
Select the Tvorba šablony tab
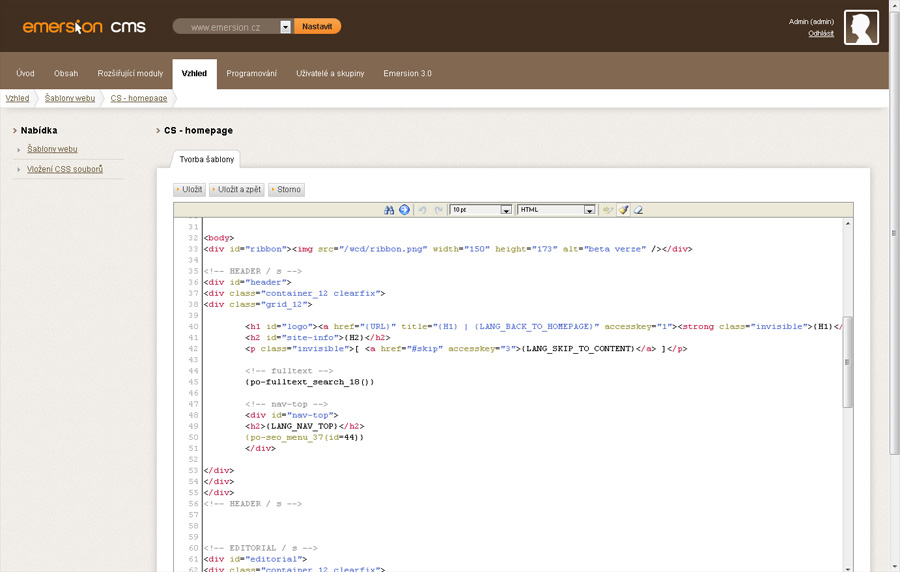coord(207,159)
